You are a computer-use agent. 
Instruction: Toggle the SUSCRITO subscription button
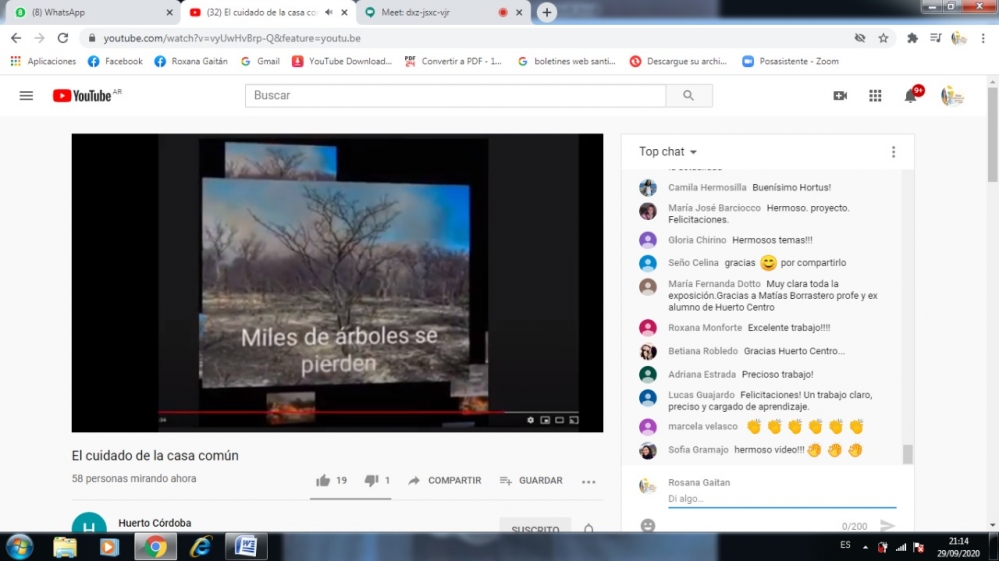[535, 529]
